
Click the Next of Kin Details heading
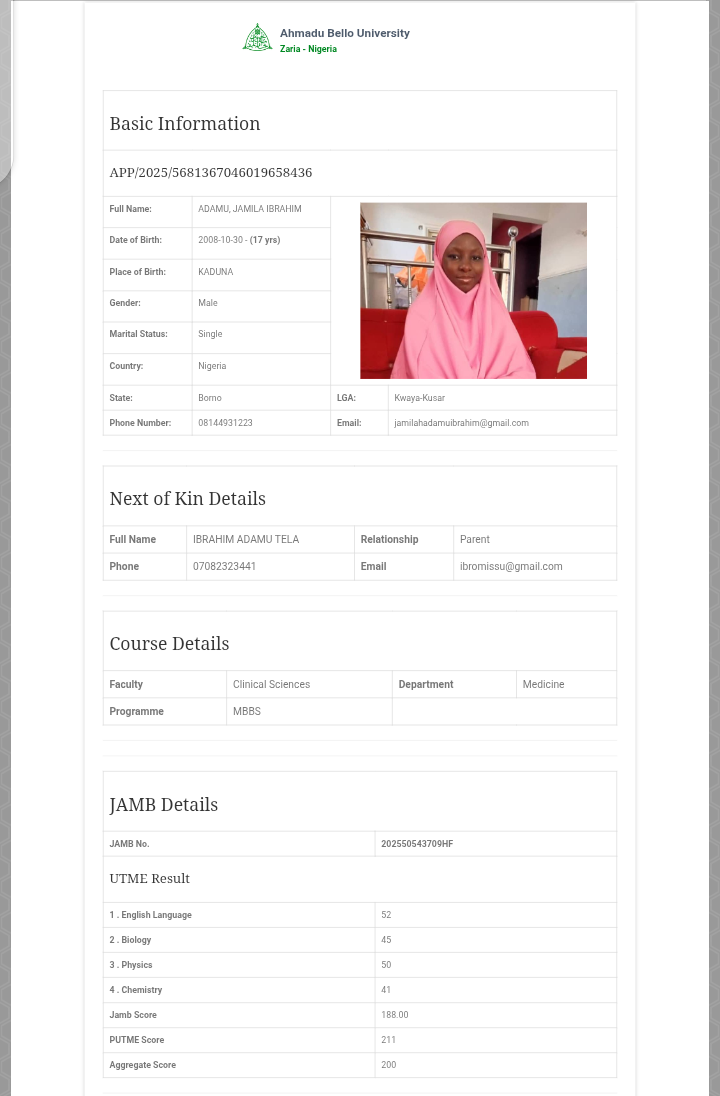[x=187, y=499]
